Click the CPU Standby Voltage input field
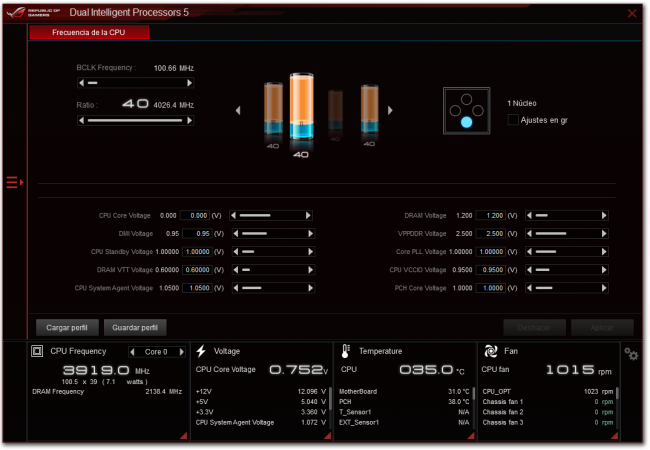The image size is (650, 450). coord(197,252)
